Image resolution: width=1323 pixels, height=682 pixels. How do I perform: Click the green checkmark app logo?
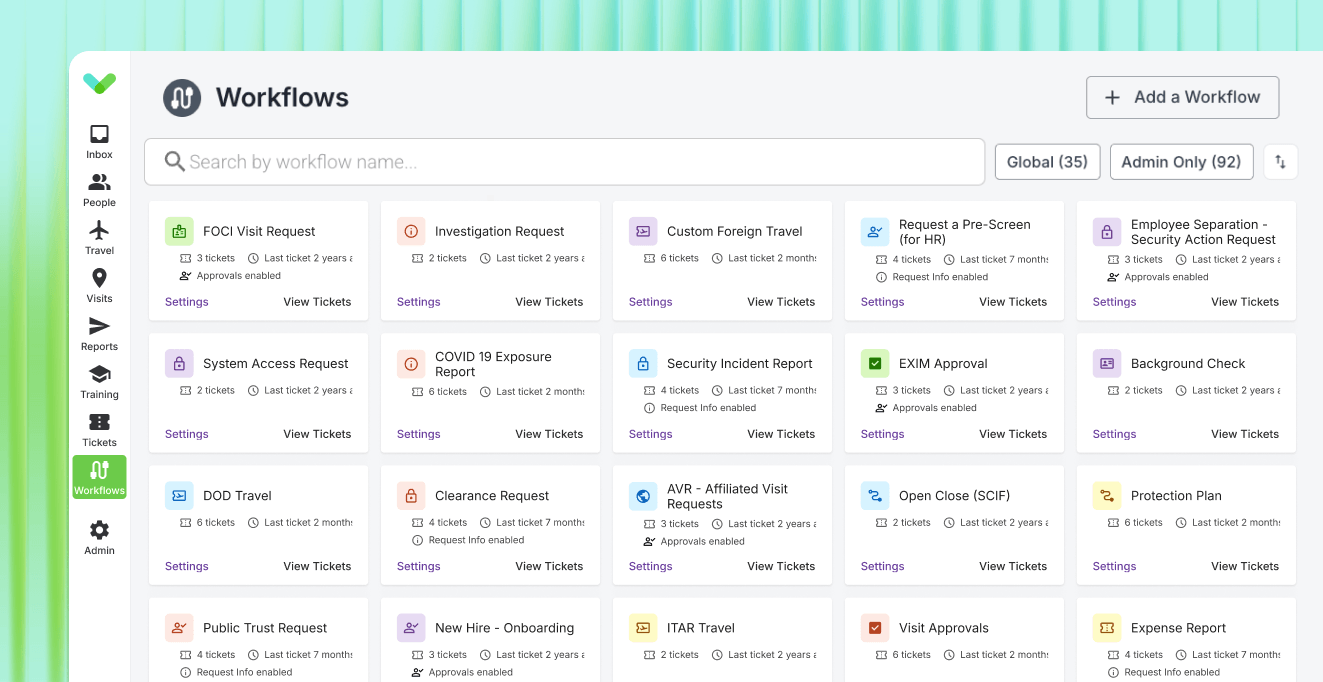click(99, 83)
